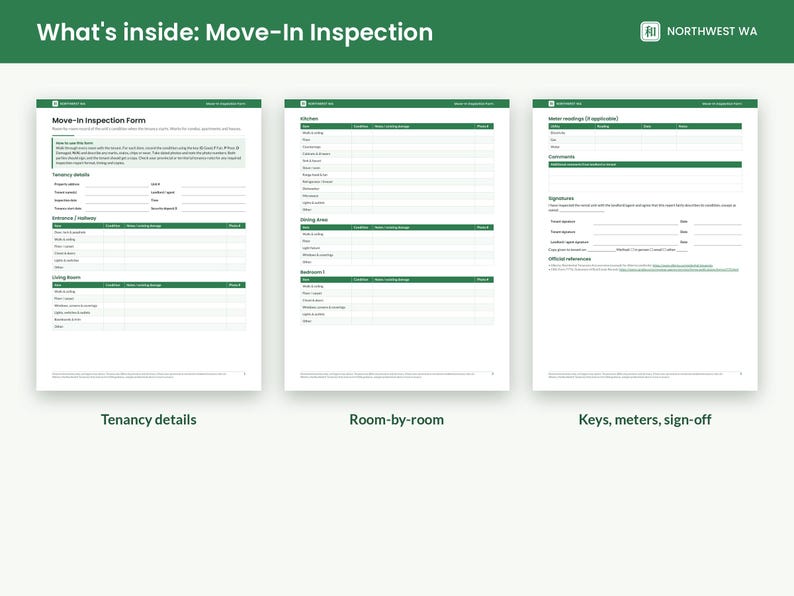
Task: Click the Landlord / agent signature line
Action: tap(636, 242)
